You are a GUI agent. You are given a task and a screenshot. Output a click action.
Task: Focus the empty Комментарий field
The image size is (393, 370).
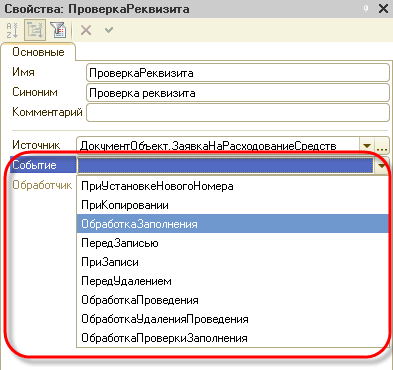238,112
